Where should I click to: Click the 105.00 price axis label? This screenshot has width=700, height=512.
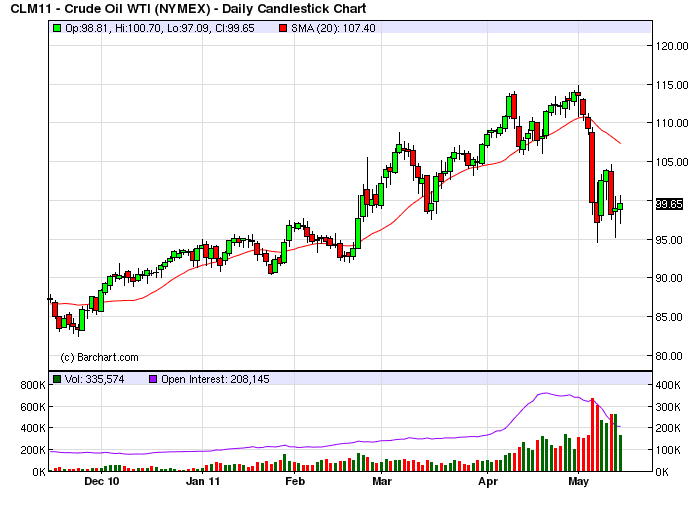coord(672,162)
